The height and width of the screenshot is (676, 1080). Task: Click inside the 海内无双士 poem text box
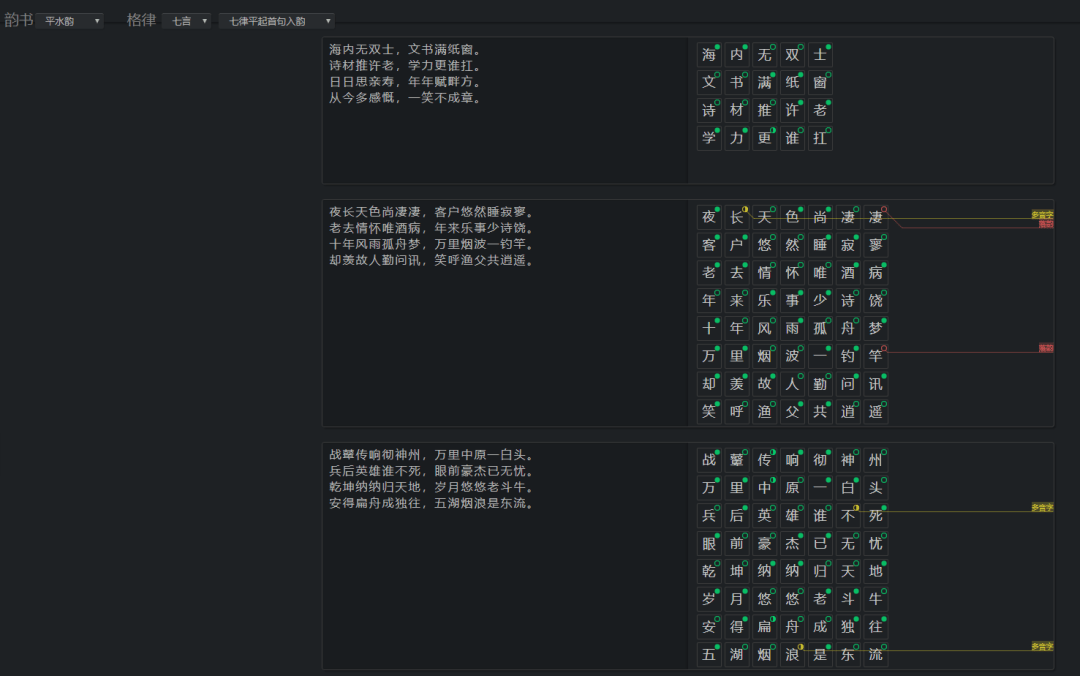(505, 110)
